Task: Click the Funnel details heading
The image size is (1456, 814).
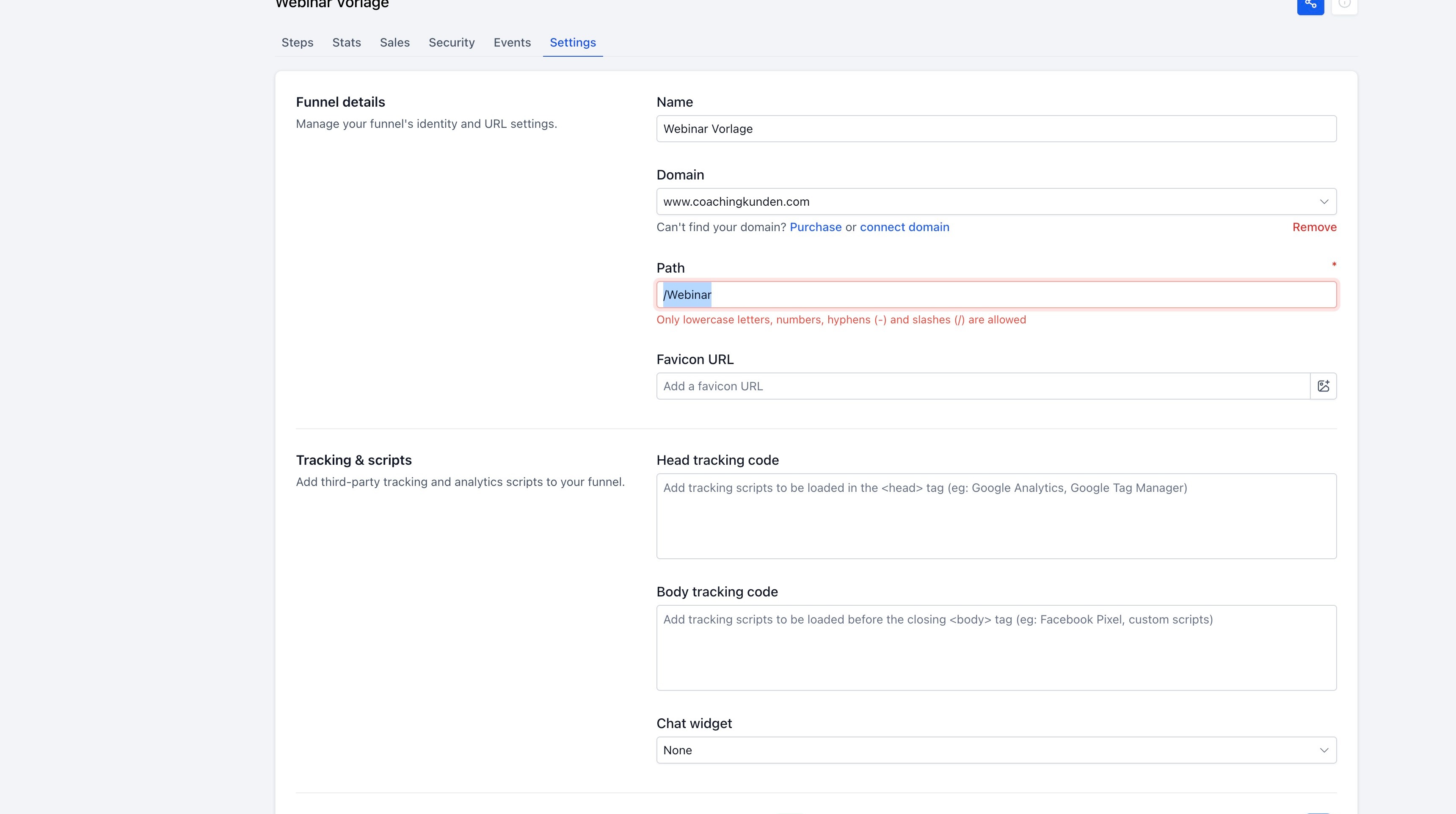Action: click(x=340, y=102)
